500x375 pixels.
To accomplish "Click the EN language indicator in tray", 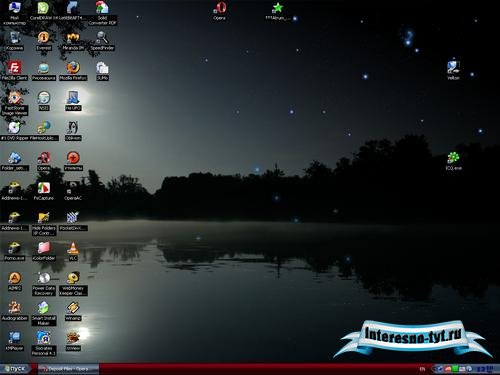I will [x=422, y=369].
